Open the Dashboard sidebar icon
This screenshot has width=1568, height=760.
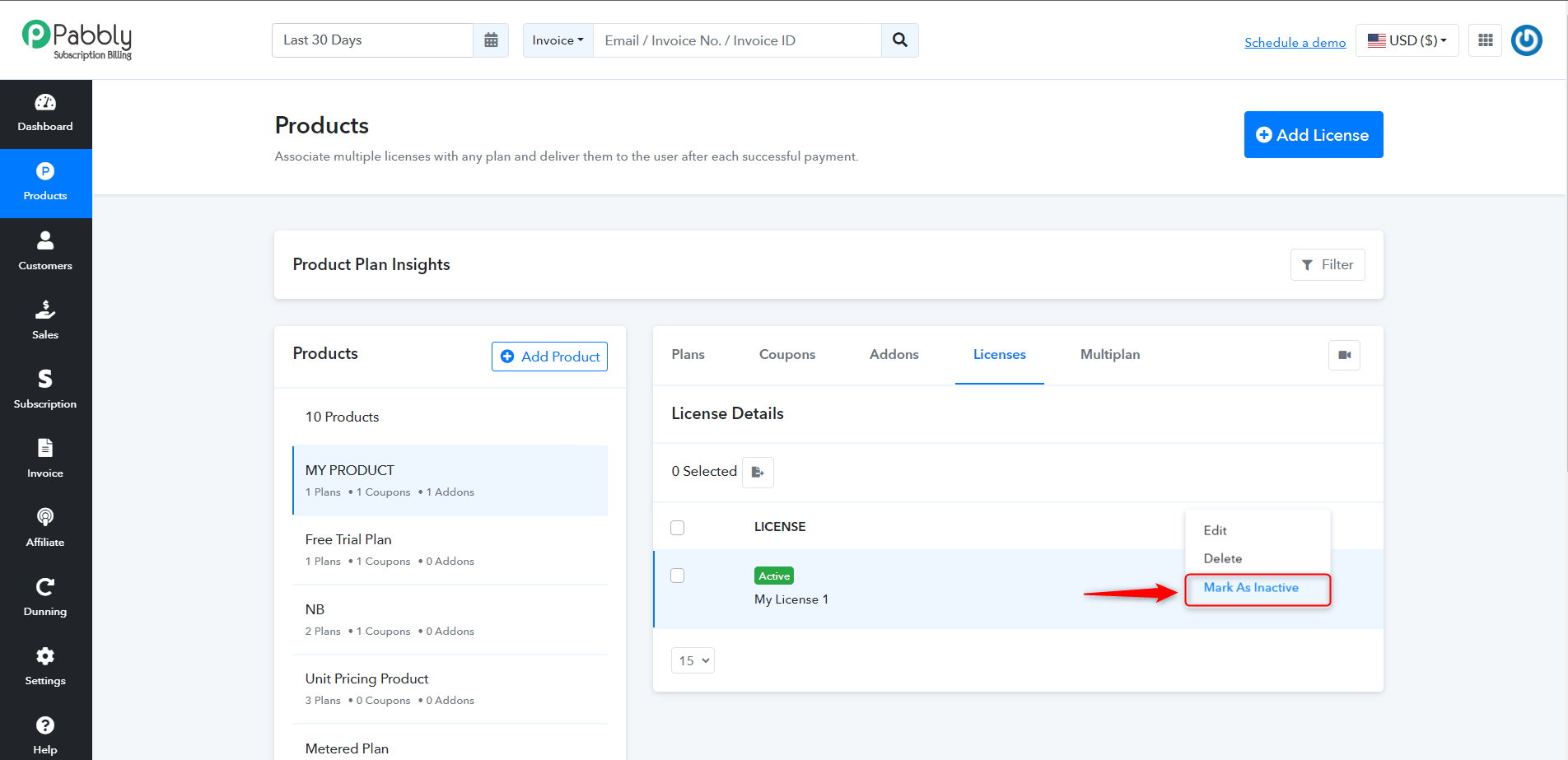(45, 114)
